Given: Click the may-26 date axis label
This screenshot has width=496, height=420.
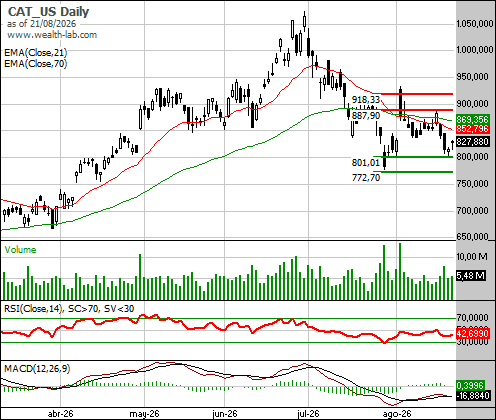Looking at the screenshot, I should click(144, 414).
